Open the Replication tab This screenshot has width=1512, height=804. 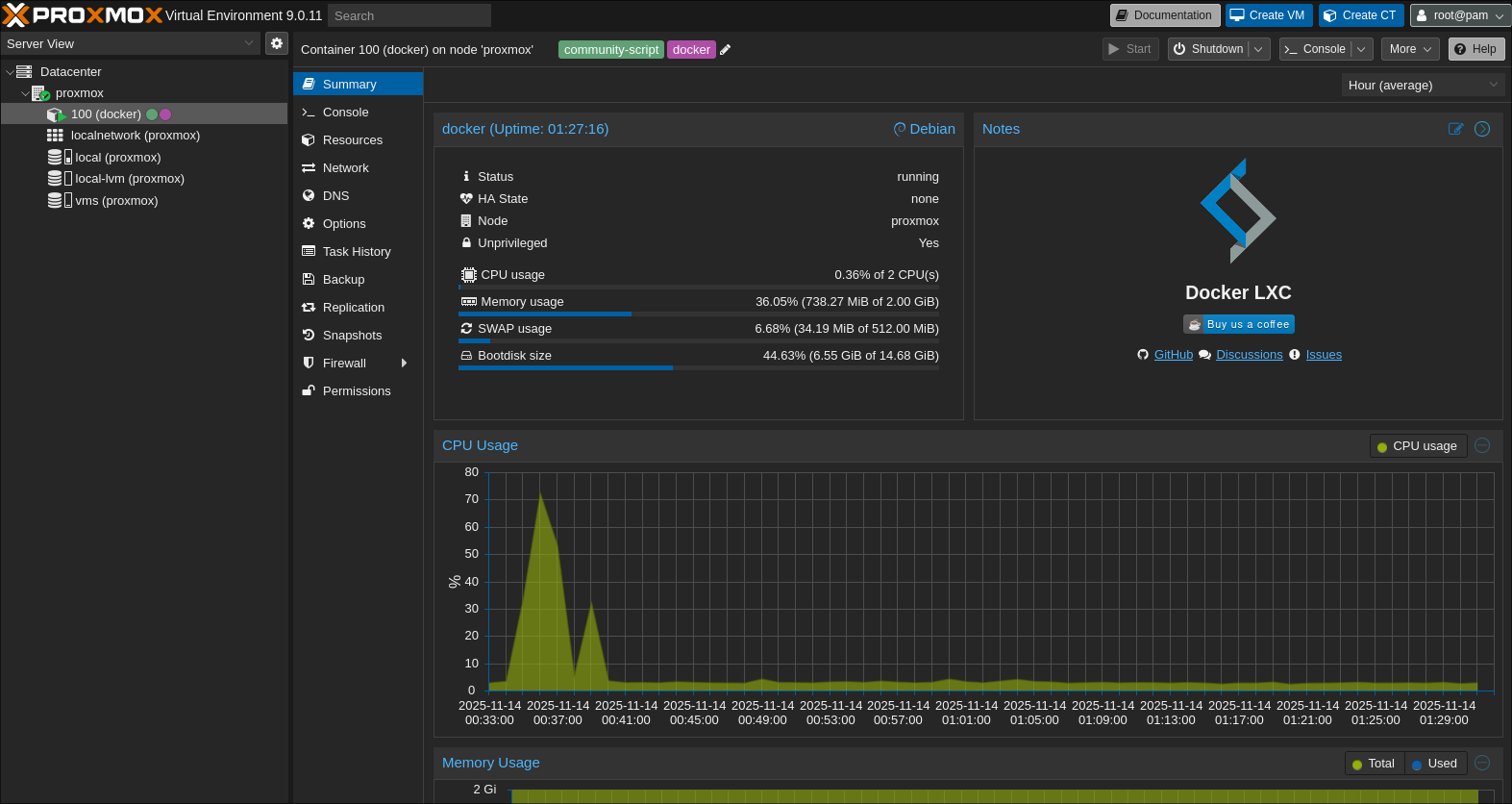point(358,308)
